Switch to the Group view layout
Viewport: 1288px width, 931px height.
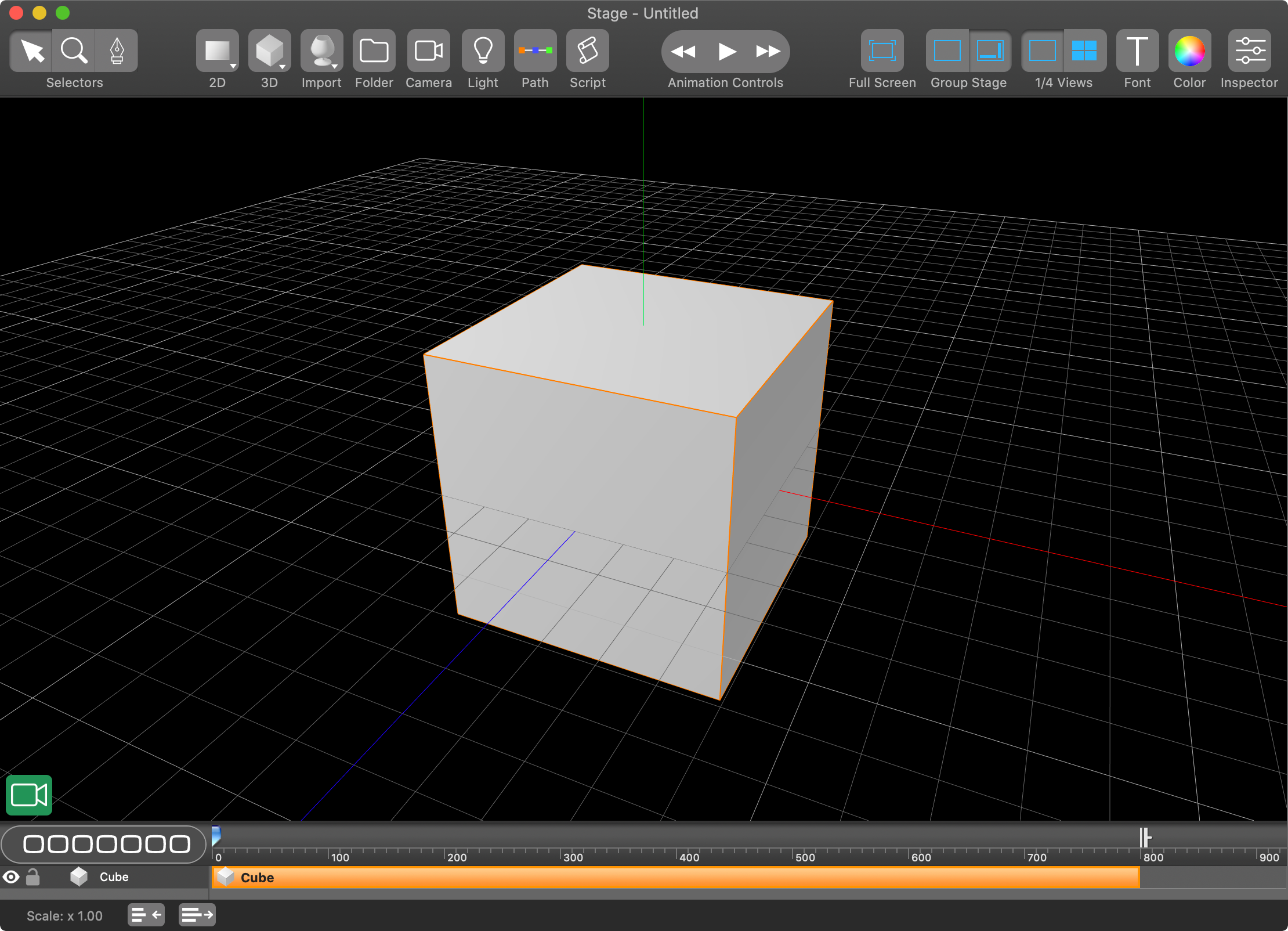click(x=947, y=51)
